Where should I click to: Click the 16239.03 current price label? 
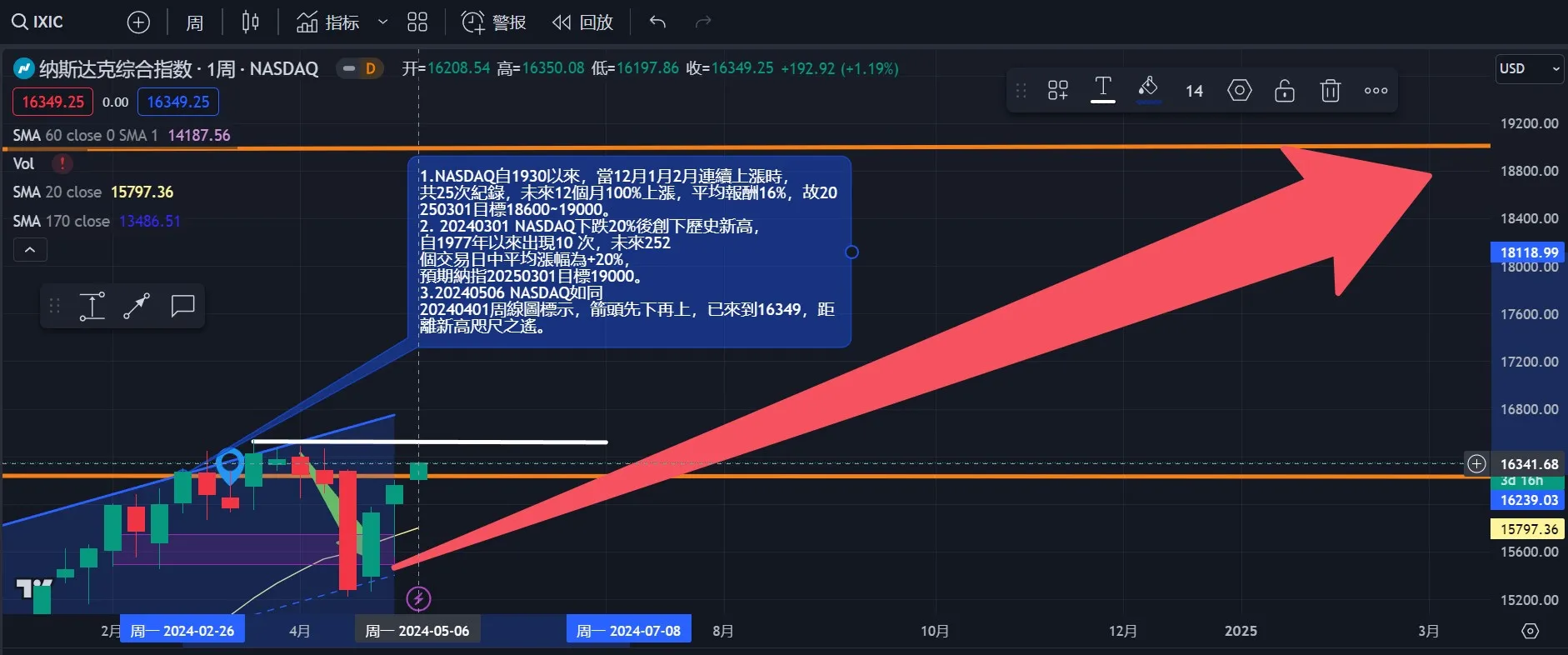pyautogui.click(x=1528, y=500)
